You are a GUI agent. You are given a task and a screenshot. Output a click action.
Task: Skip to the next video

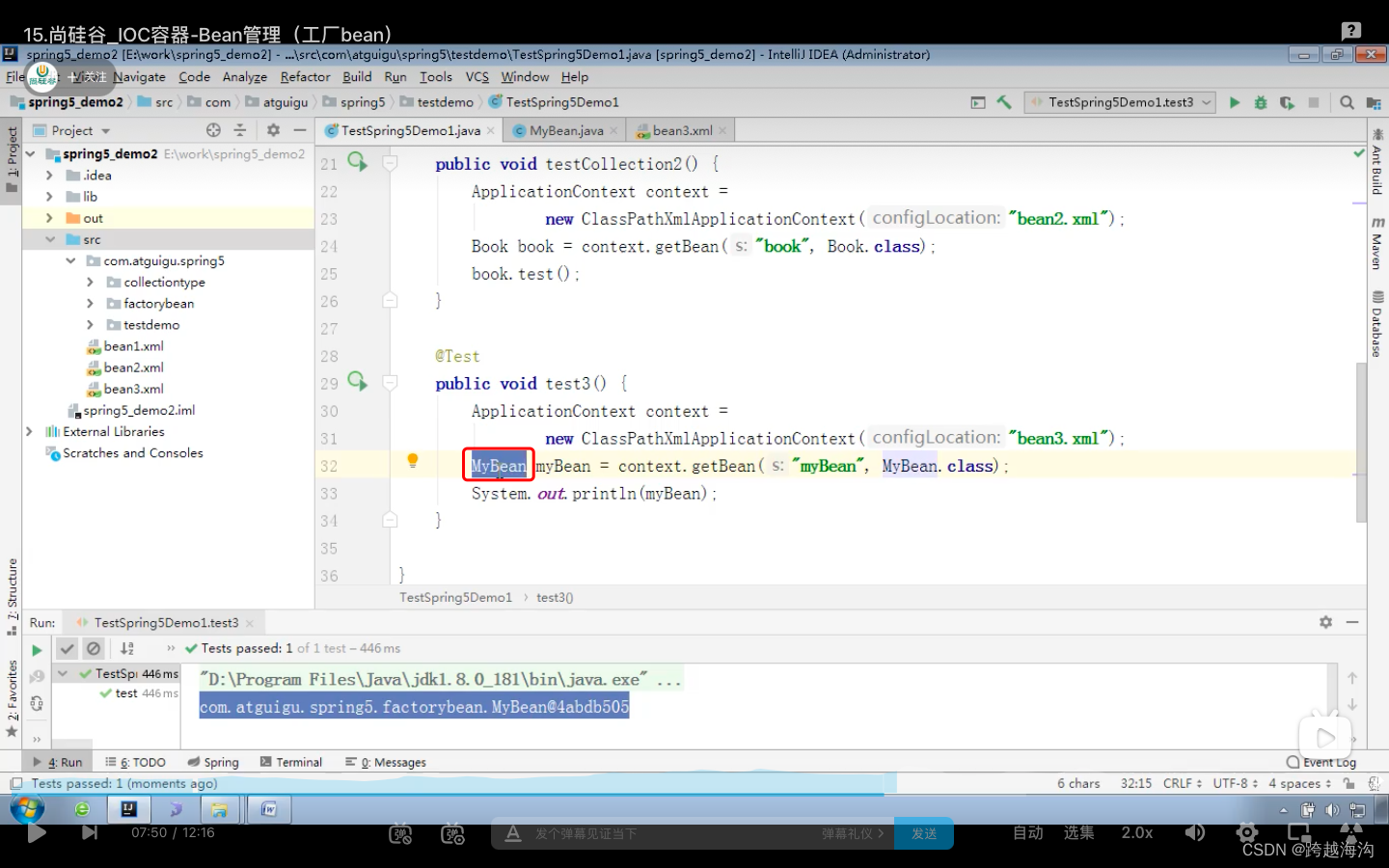coord(90,832)
